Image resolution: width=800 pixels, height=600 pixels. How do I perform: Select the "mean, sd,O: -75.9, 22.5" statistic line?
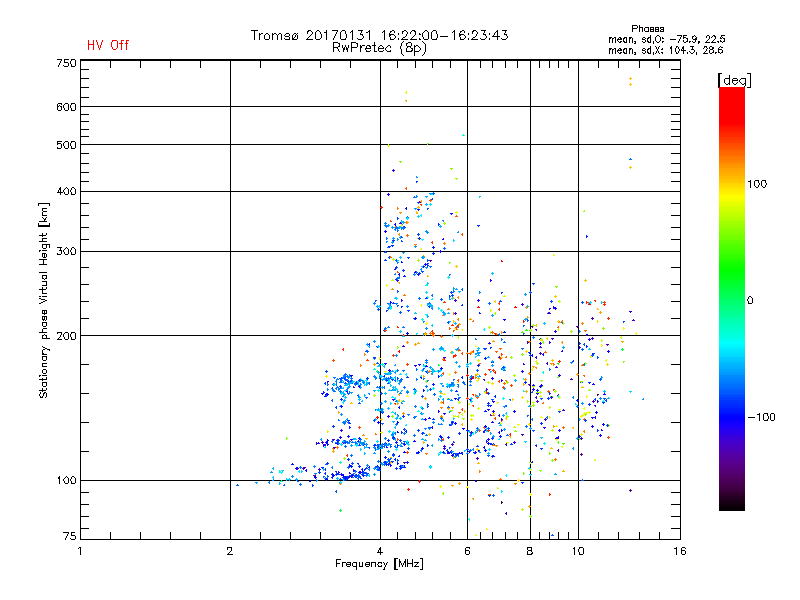tap(666, 39)
